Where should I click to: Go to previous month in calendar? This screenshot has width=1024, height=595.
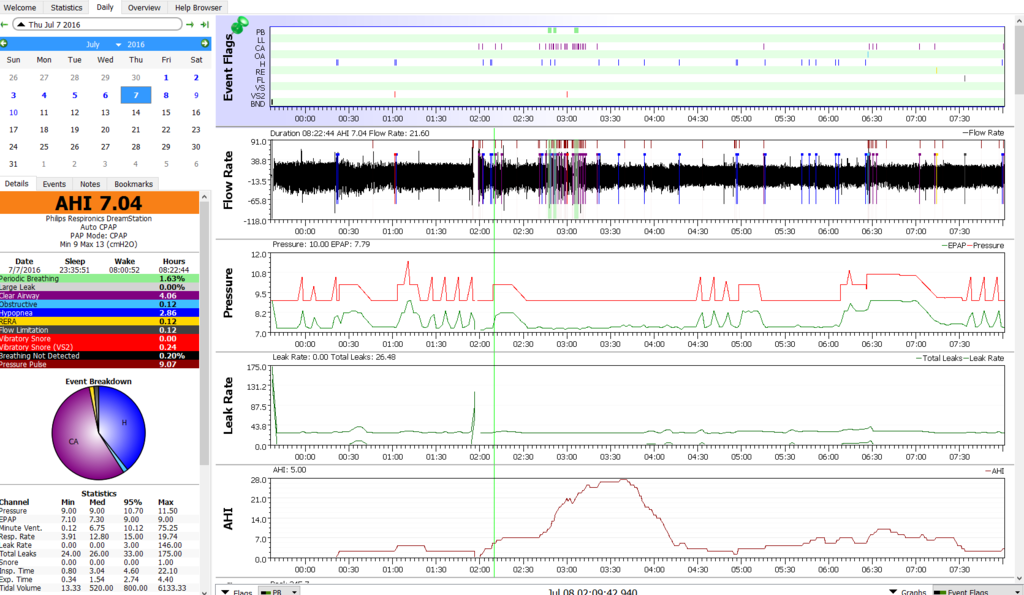[4, 44]
